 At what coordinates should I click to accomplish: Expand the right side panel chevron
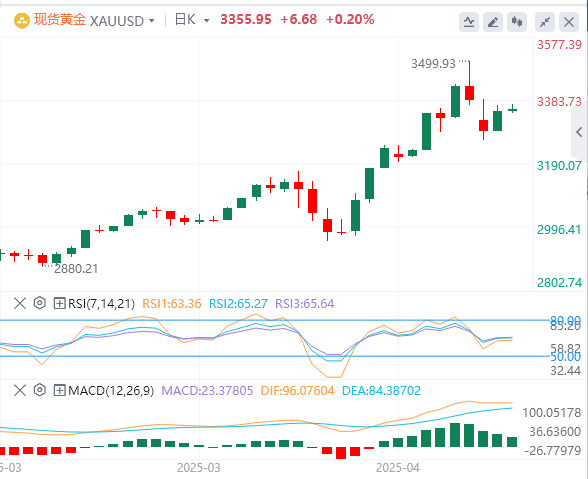[579, 132]
